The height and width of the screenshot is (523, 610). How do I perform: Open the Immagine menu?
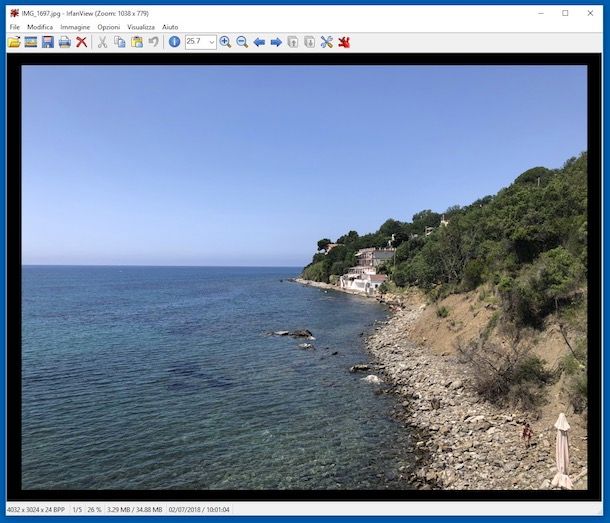click(x=75, y=27)
